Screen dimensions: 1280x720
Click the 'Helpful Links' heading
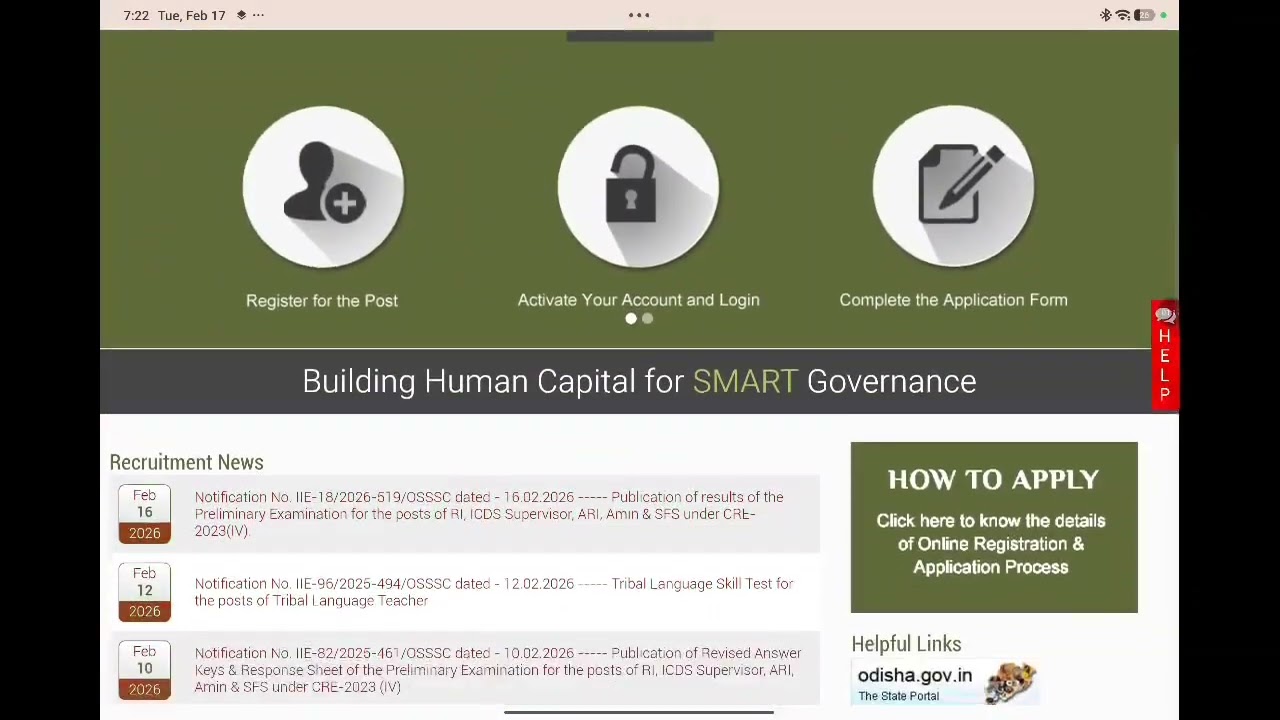906,644
